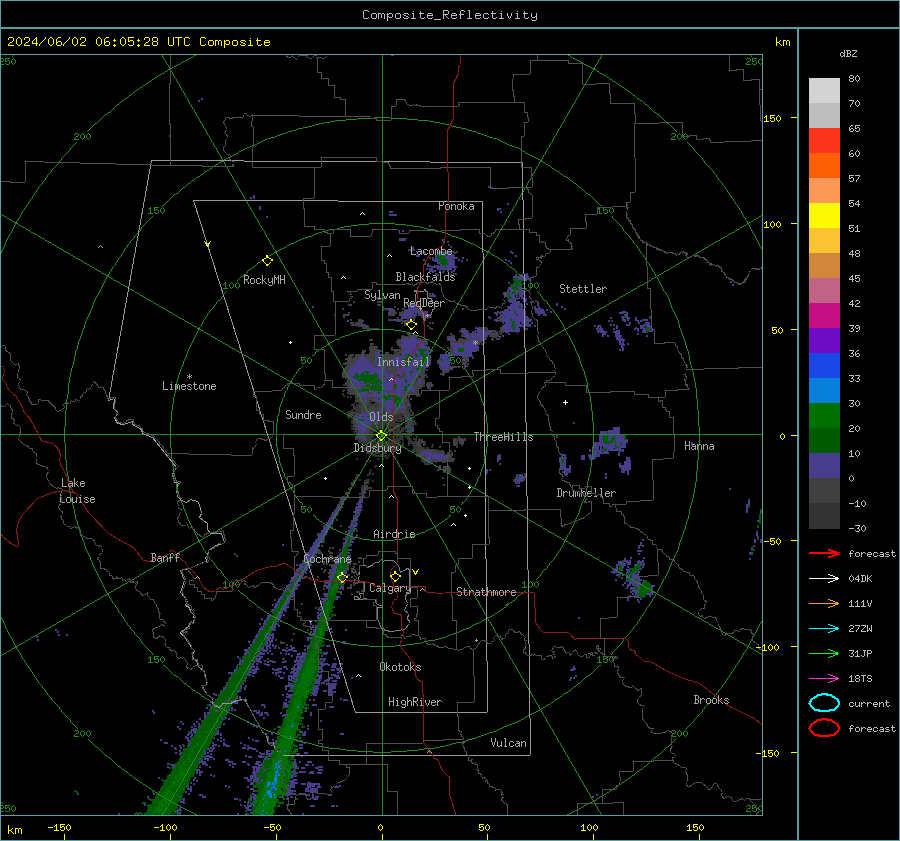Image resolution: width=900 pixels, height=841 pixels.
Task: Click the Okotoks town label
Action: [400, 667]
